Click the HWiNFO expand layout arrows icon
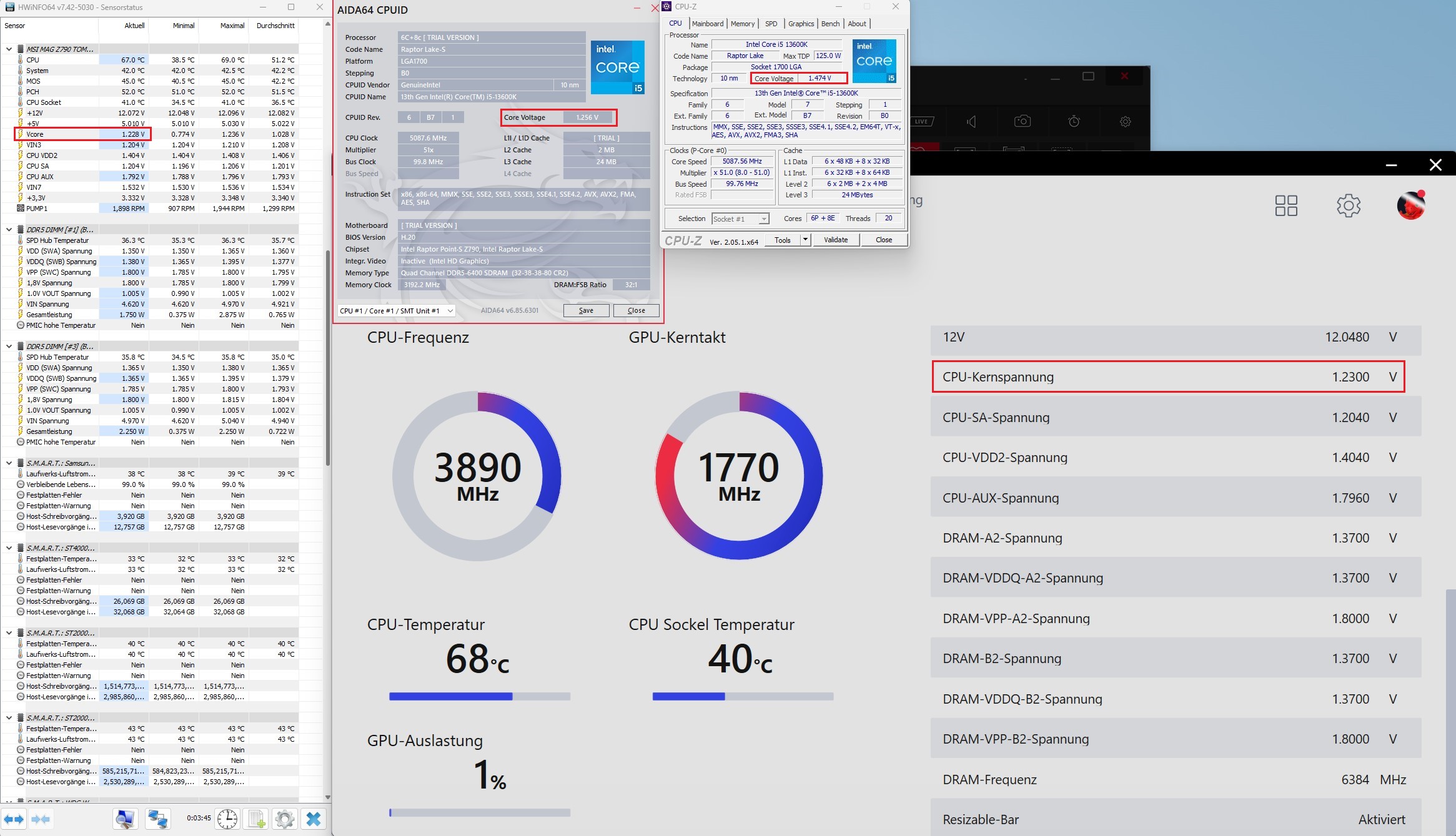Screen dimensions: 1456x836 pyautogui.click(x=14, y=819)
